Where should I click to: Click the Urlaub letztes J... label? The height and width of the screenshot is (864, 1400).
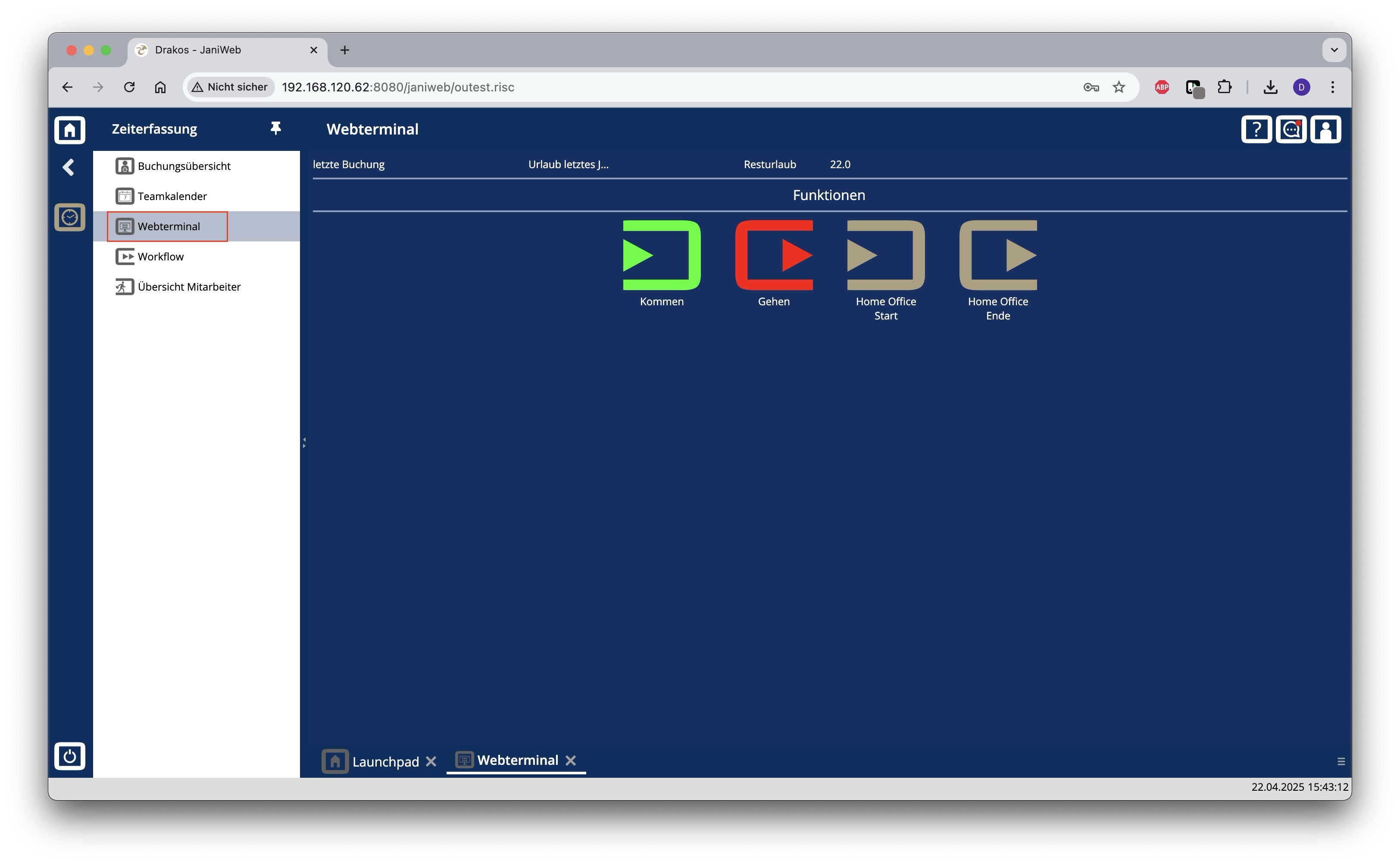[569, 165]
